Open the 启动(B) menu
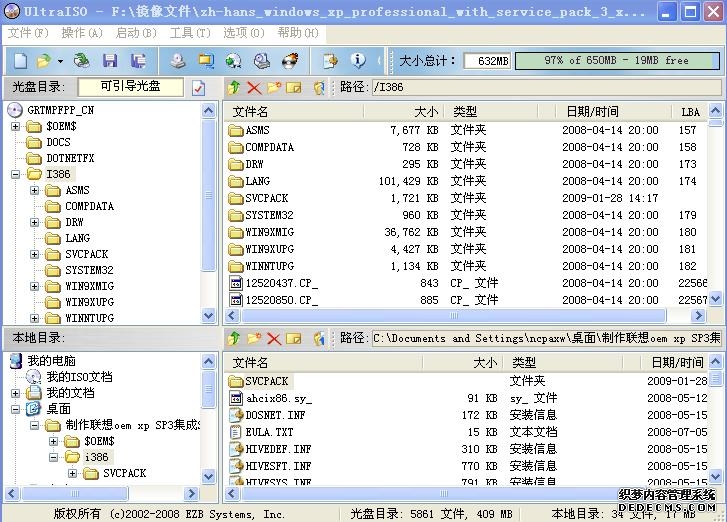The image size is (727, 522). coord(136,33)
